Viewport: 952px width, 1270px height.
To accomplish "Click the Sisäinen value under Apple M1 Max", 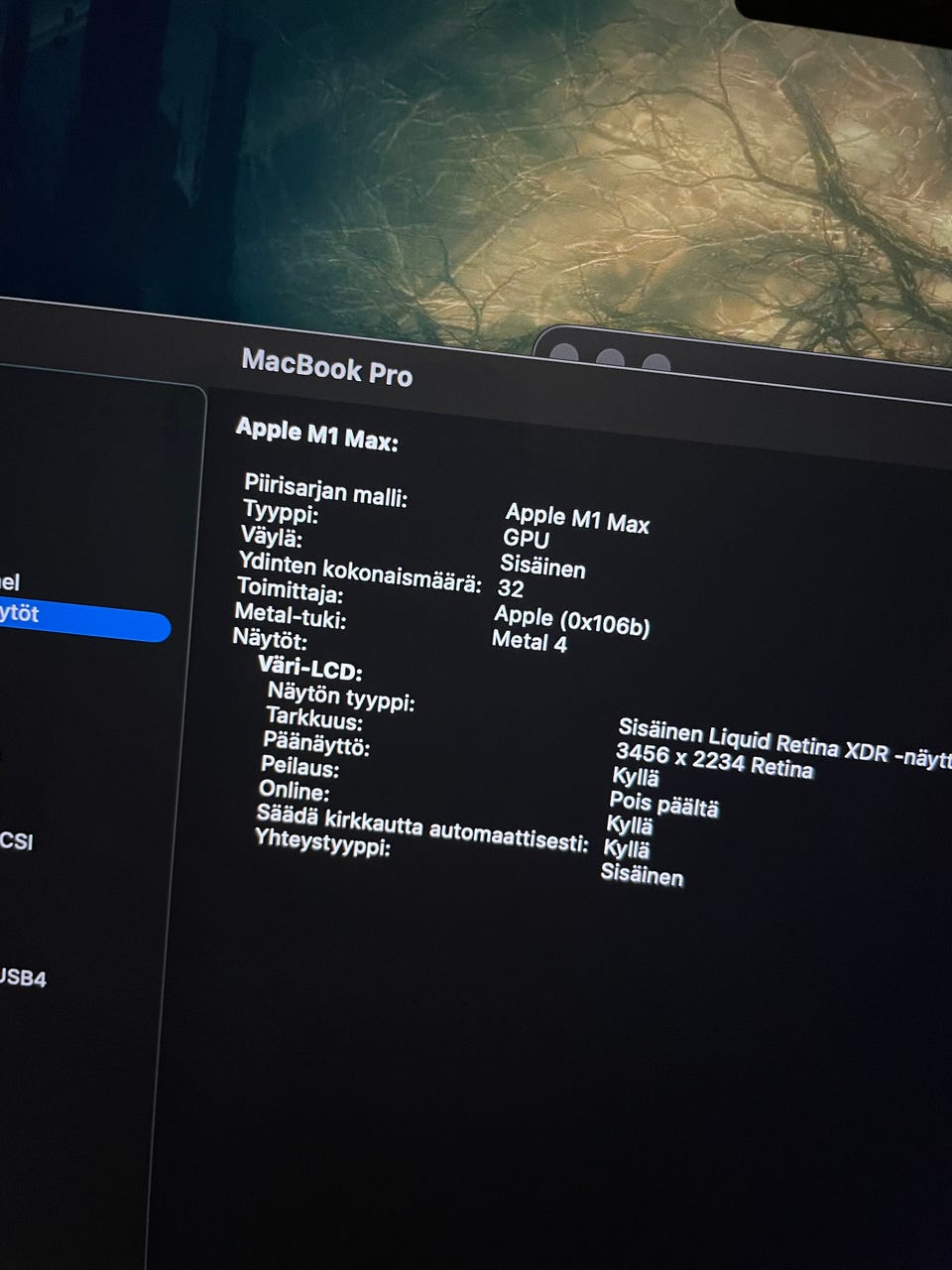I will pyautogui.click(x=542, y=566).
